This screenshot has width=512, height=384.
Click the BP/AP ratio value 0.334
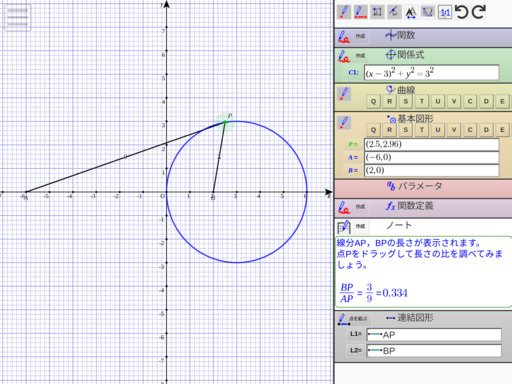tap(395, 293)
